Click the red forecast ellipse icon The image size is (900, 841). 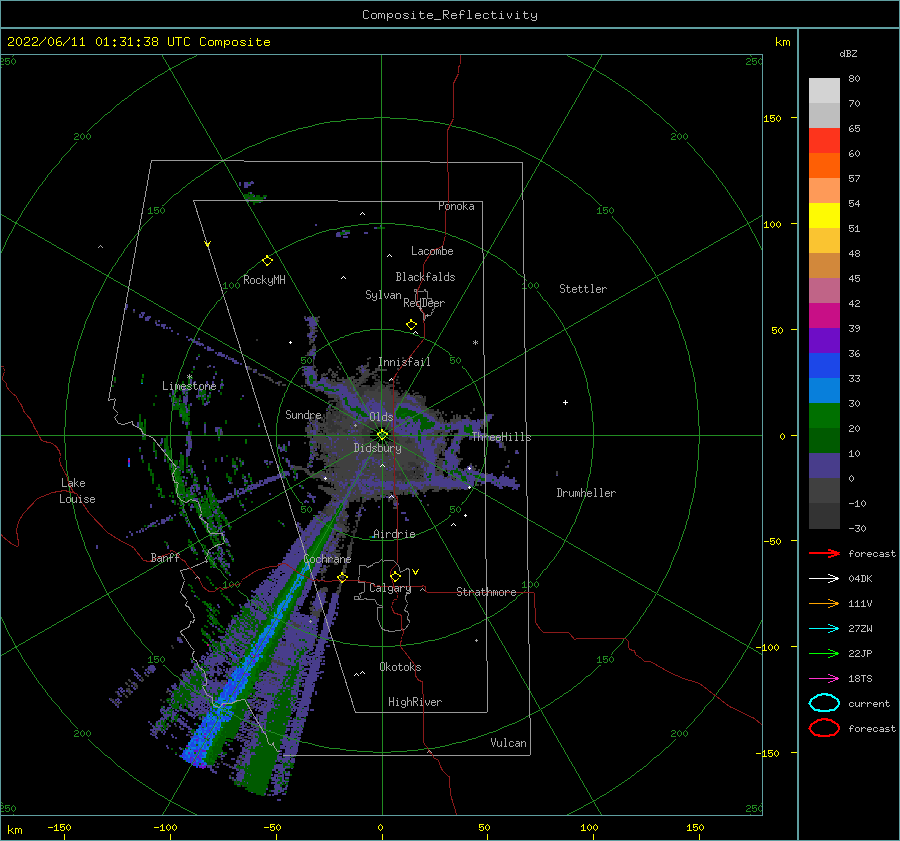[824, 728]
